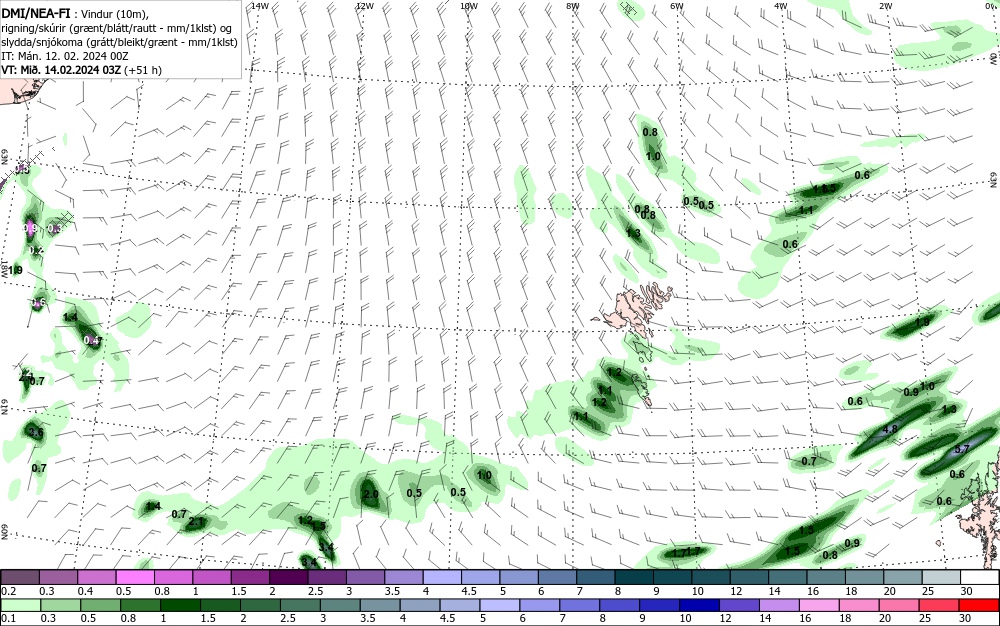1000x626 pixels.
Task: Click the 2W longitude label
Action: (x=885, y=6)
